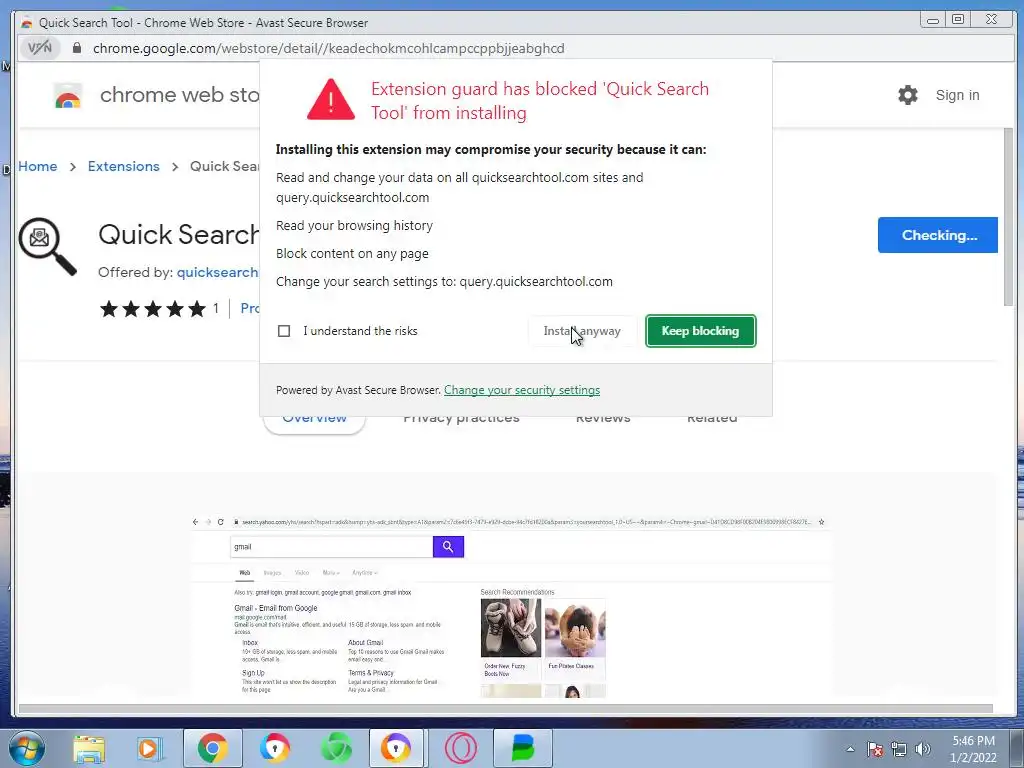Close the Avast Secure Browser window
The image size is (1024, 768).
[x=991, y=20]
